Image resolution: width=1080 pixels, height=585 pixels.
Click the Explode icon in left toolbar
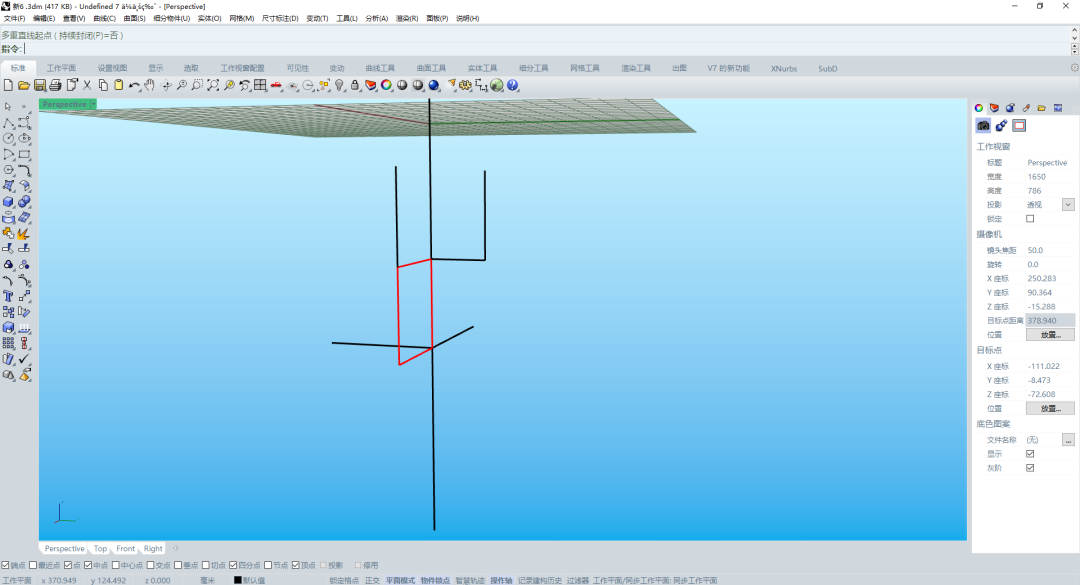click(24, 234)
